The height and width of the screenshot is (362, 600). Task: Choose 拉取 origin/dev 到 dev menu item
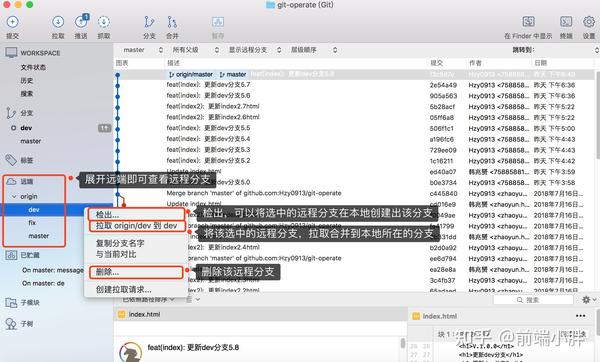click(x=137, y=226)
